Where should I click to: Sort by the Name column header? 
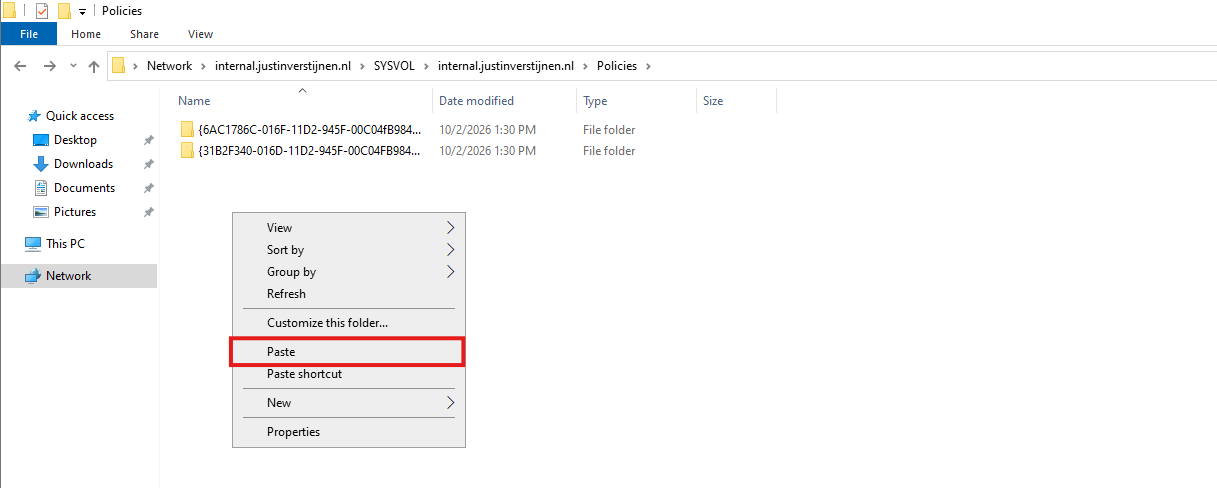pyautogui.click(x=303, y=101)
